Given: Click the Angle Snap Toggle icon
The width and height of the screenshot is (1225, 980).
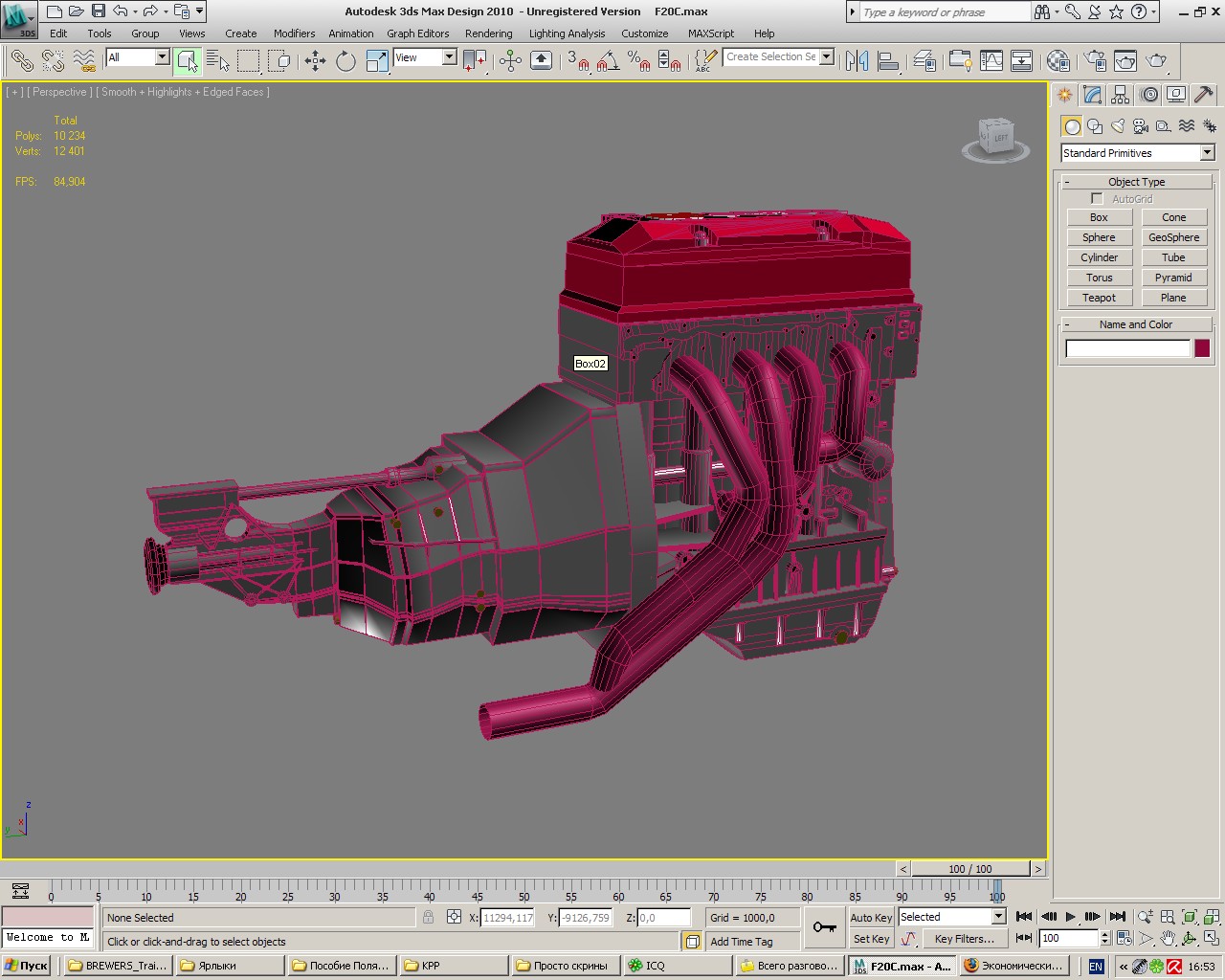Looking at the screenshot, I should (607, 61).
